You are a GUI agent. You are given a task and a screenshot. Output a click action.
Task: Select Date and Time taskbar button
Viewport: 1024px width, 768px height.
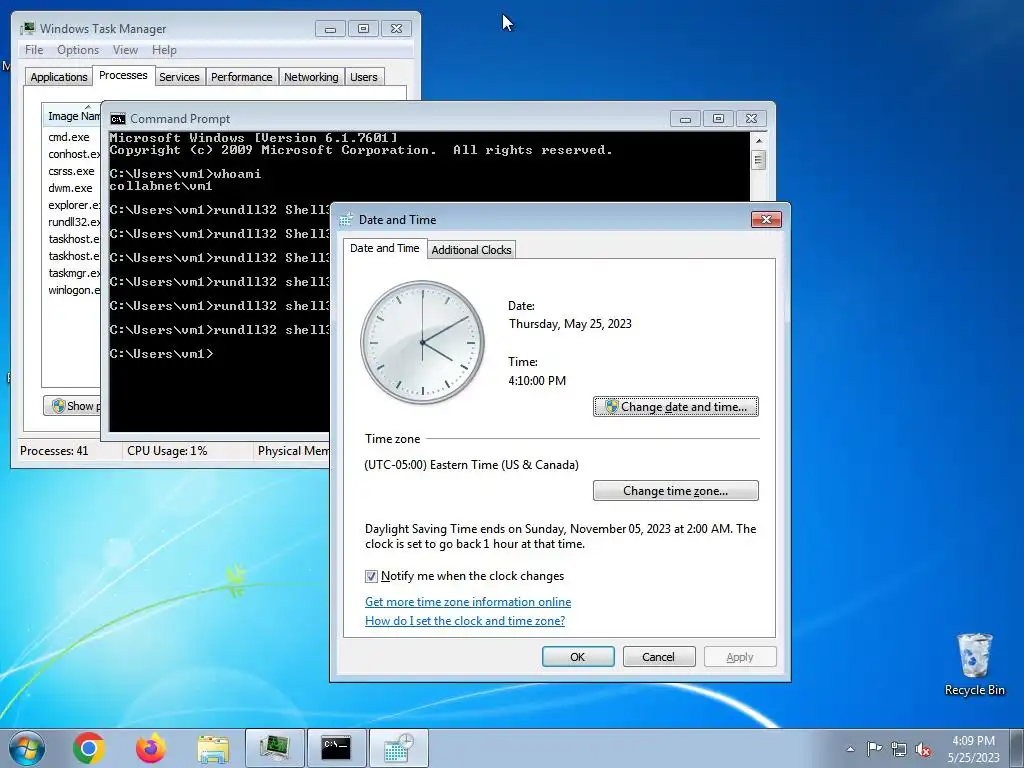tap(398, 748)
